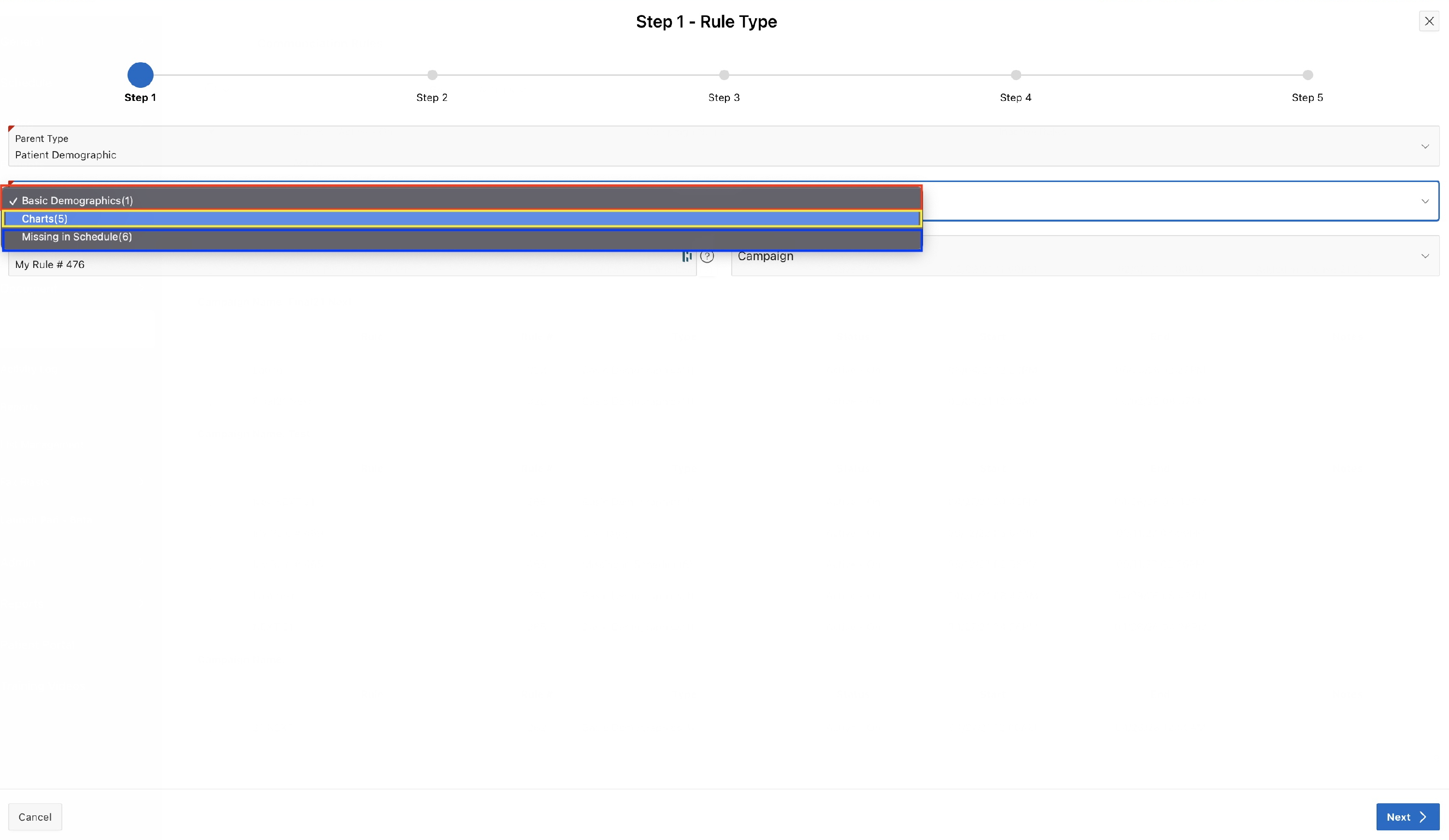Click the Dashlane icon in rule name field

(686, 256)
